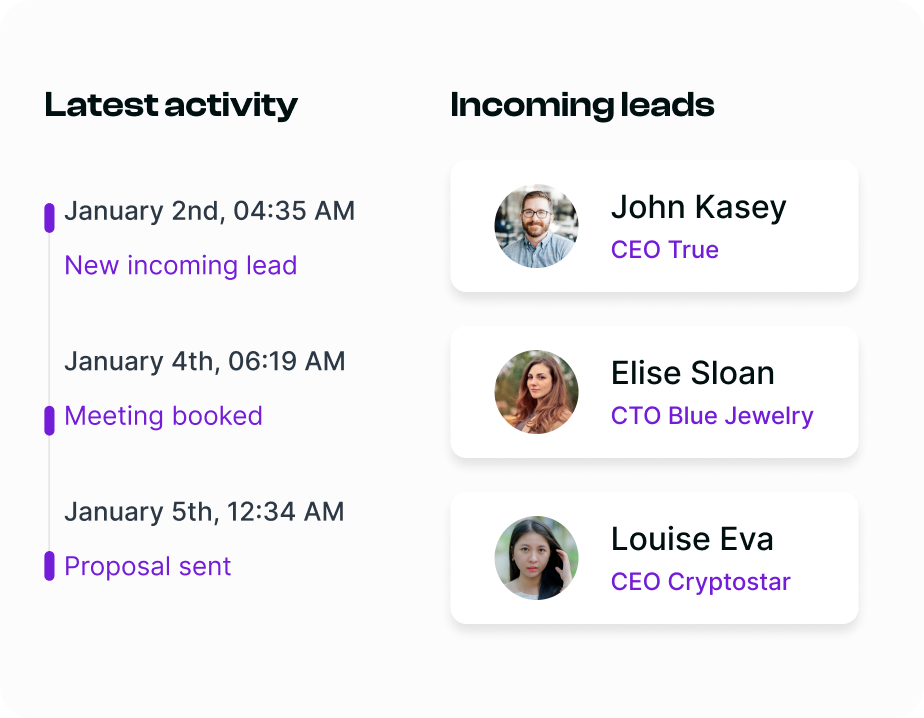The image size is (924, 718).
Task: Open the Elise Sloan name
Action: coord(693,373)
